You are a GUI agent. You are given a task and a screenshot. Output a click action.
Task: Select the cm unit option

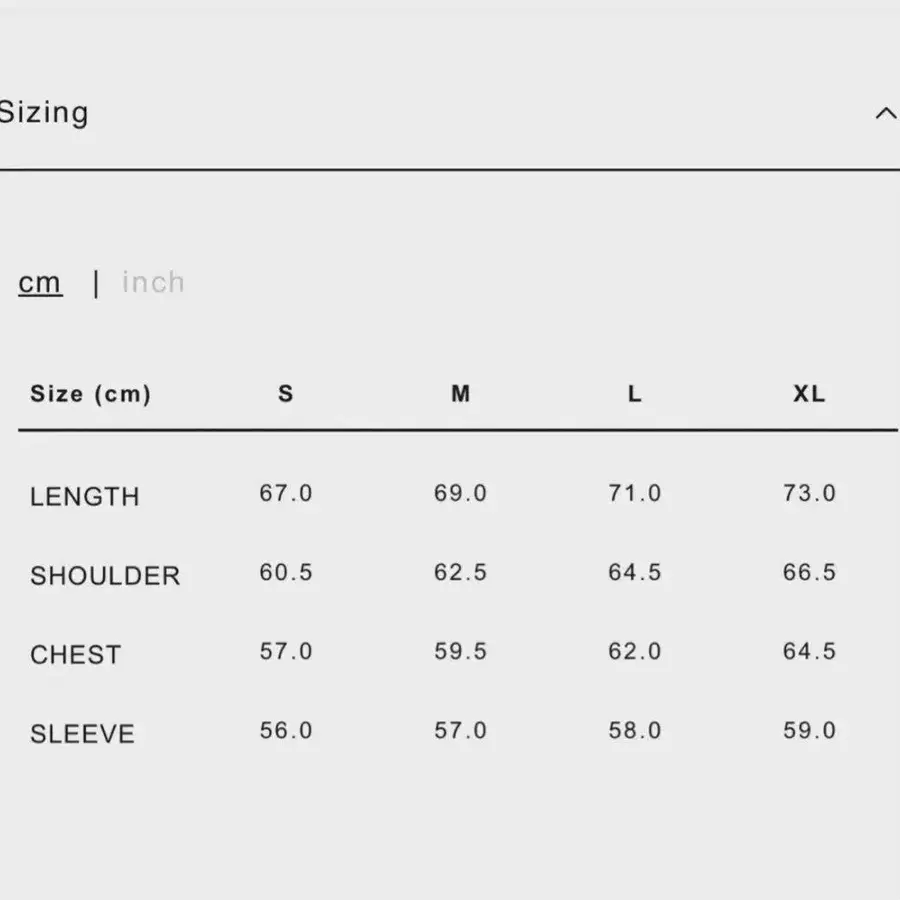(x=40, y=283)
